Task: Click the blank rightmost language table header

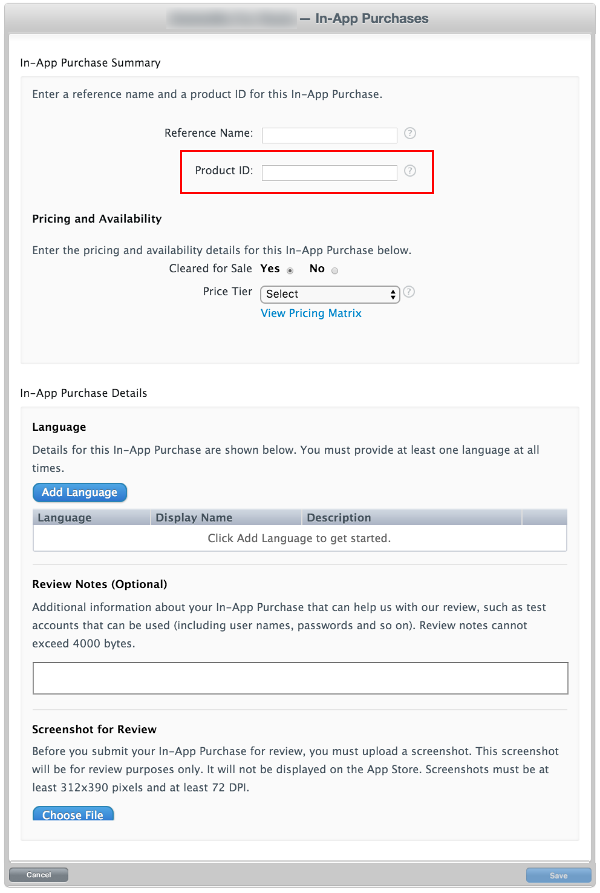Action: pyautogui.click(x=543, y=518)
